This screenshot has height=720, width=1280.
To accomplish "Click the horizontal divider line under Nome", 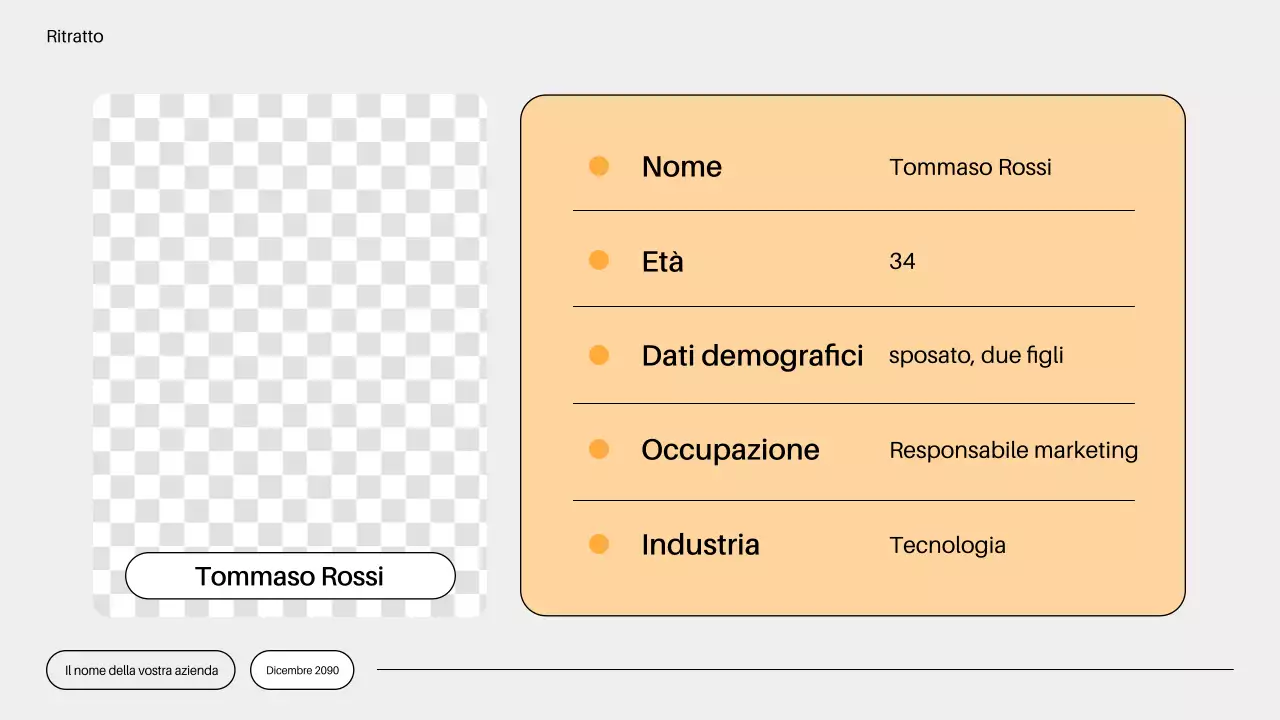I will pos(853,211).
